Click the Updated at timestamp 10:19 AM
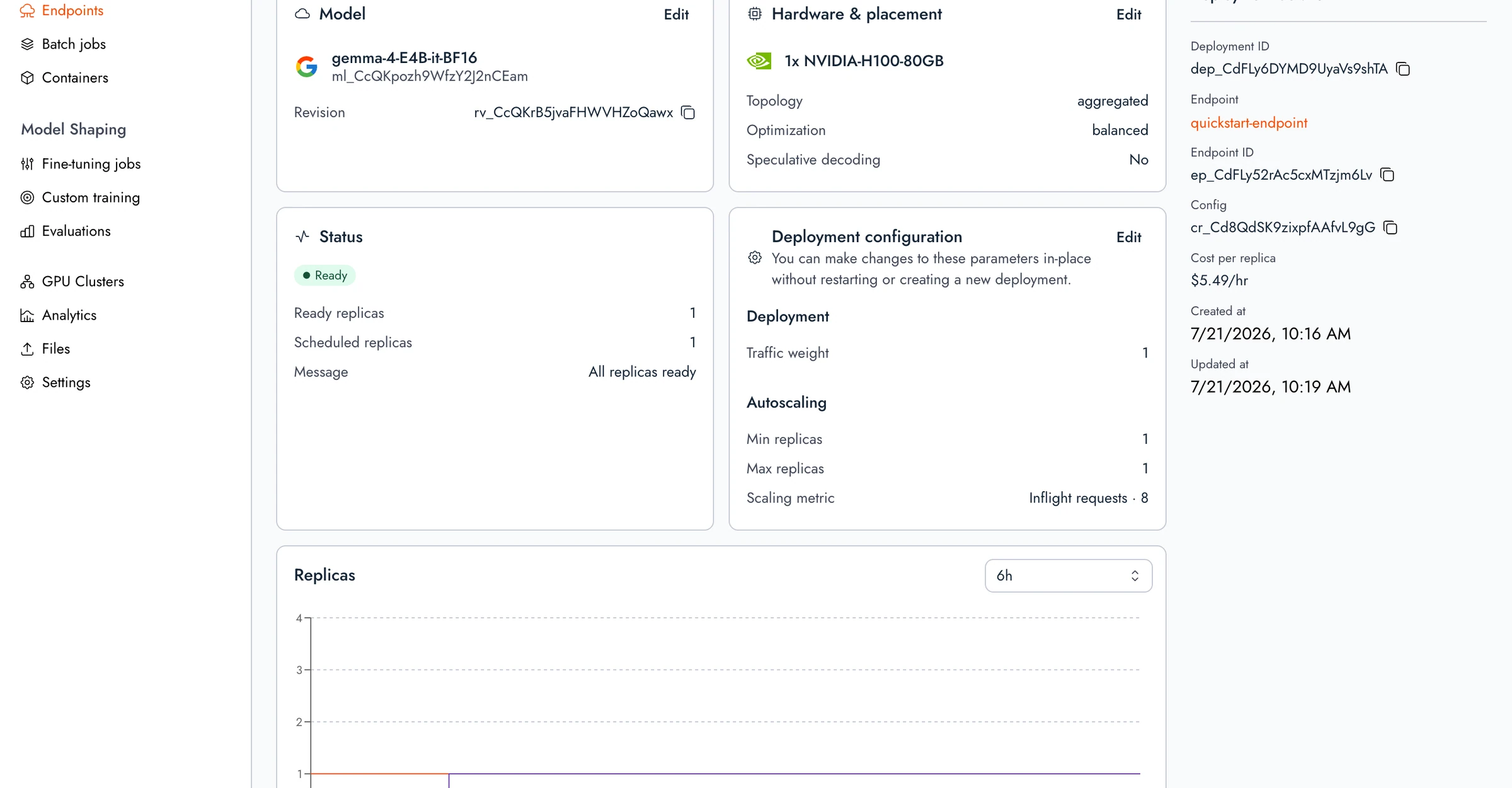The image size is (1512, 788). pos(1271,386)
